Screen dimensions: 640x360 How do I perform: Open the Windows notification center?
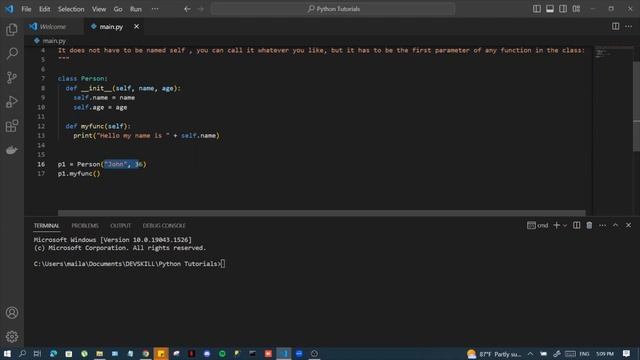tap(626, 353)
